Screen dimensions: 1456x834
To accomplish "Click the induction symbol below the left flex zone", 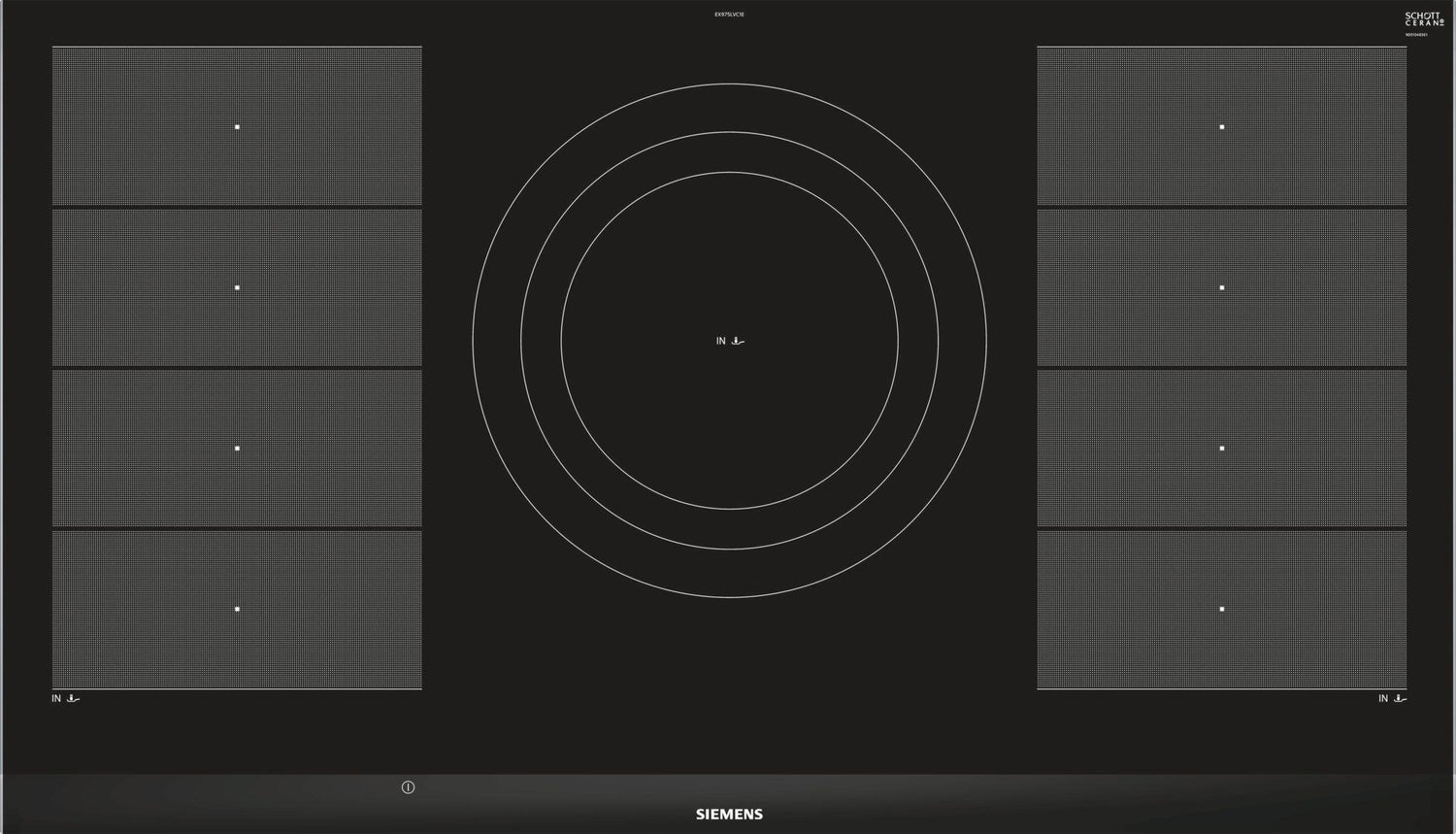I will (x=73, y=698).
